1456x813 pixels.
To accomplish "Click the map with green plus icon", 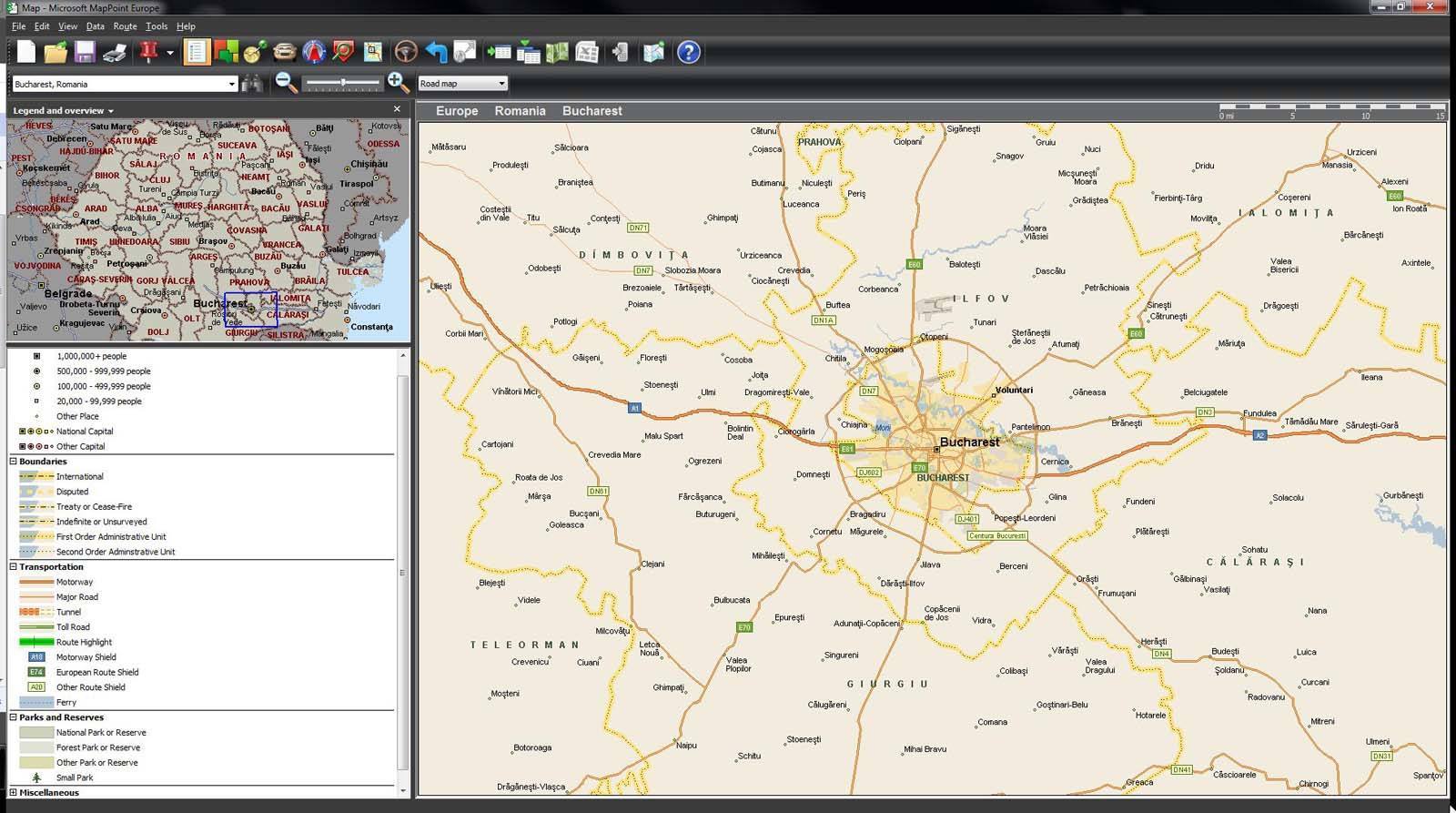I will point(653,52).
